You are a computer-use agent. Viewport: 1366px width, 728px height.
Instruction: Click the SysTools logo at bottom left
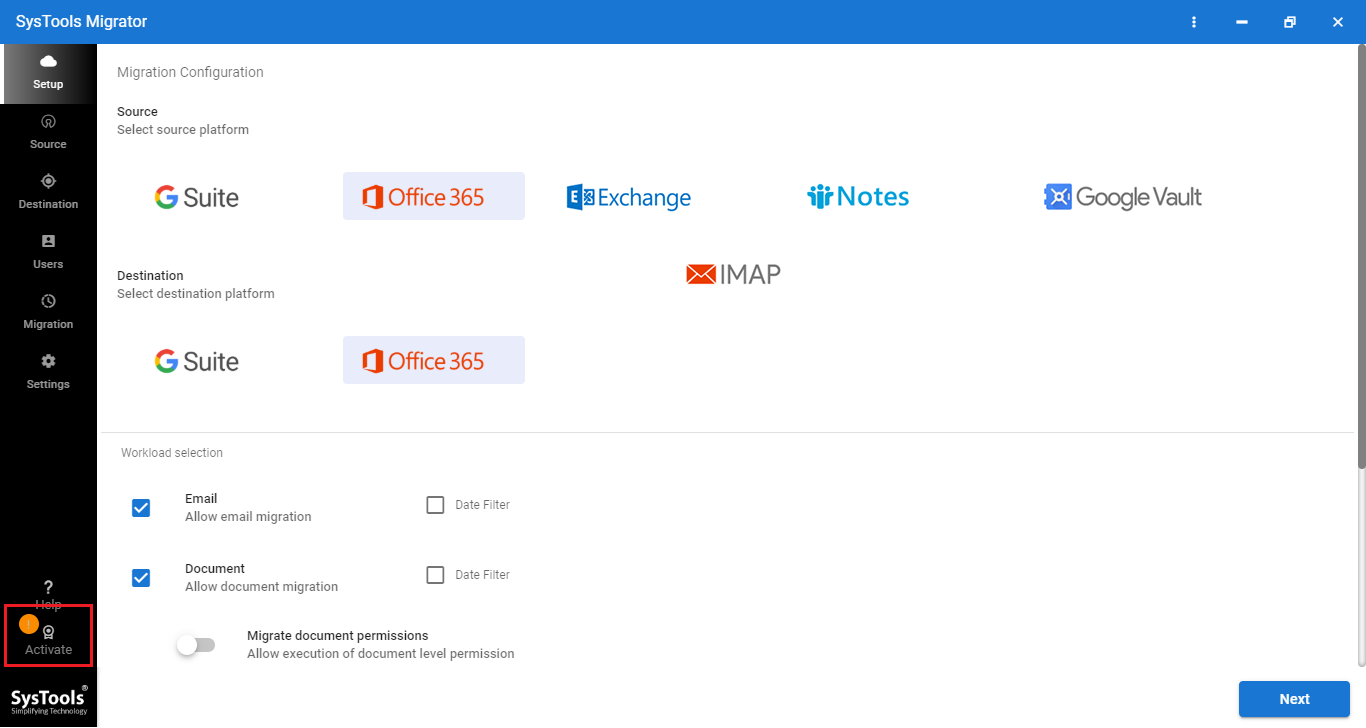click(x=48, y=699)
